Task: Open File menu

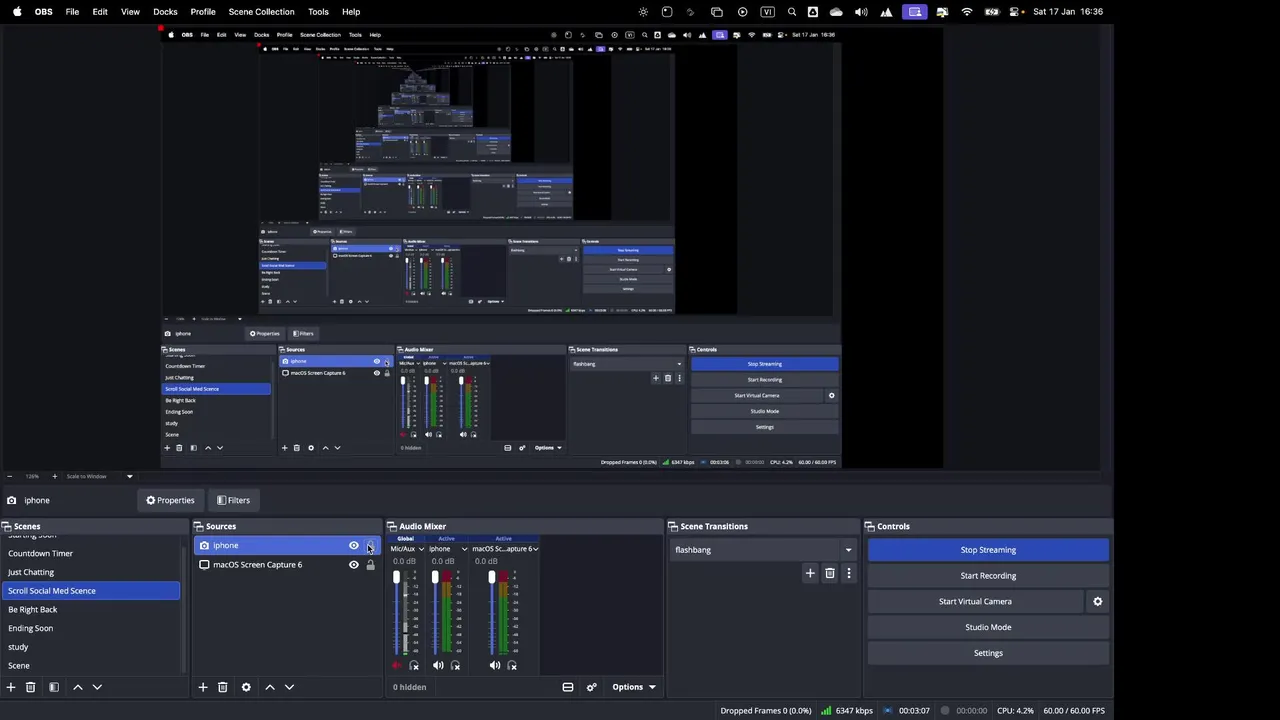Action: click(72, 12)
